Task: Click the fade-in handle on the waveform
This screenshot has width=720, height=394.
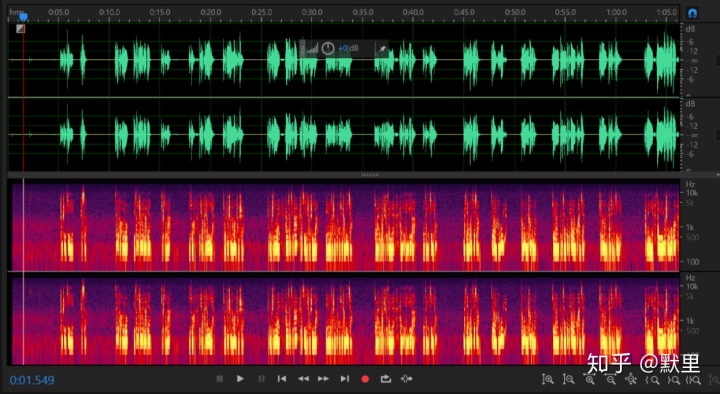Action: click(x=20, y=29)
